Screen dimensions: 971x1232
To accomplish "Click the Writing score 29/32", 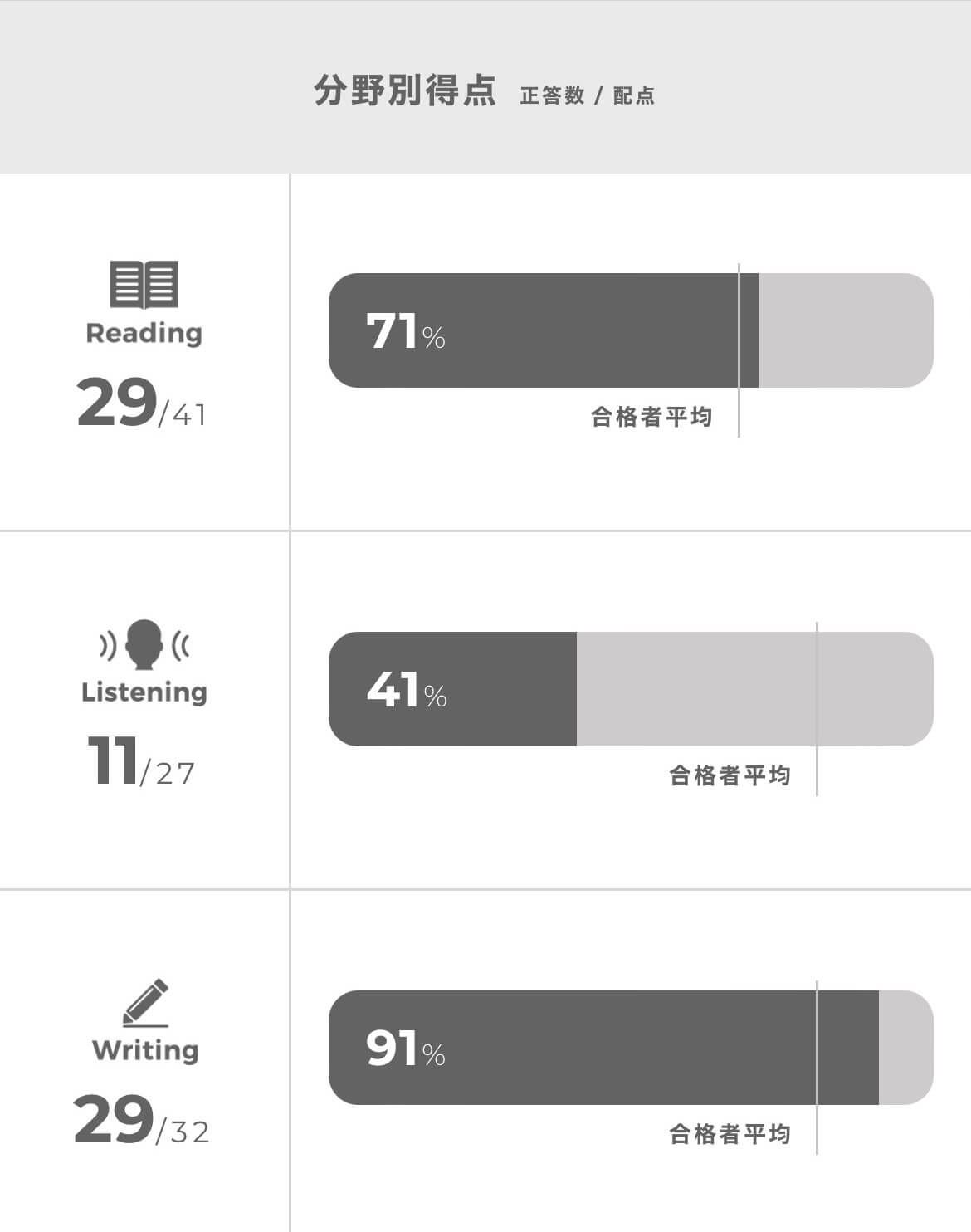I will click(x=142, y=1120).
